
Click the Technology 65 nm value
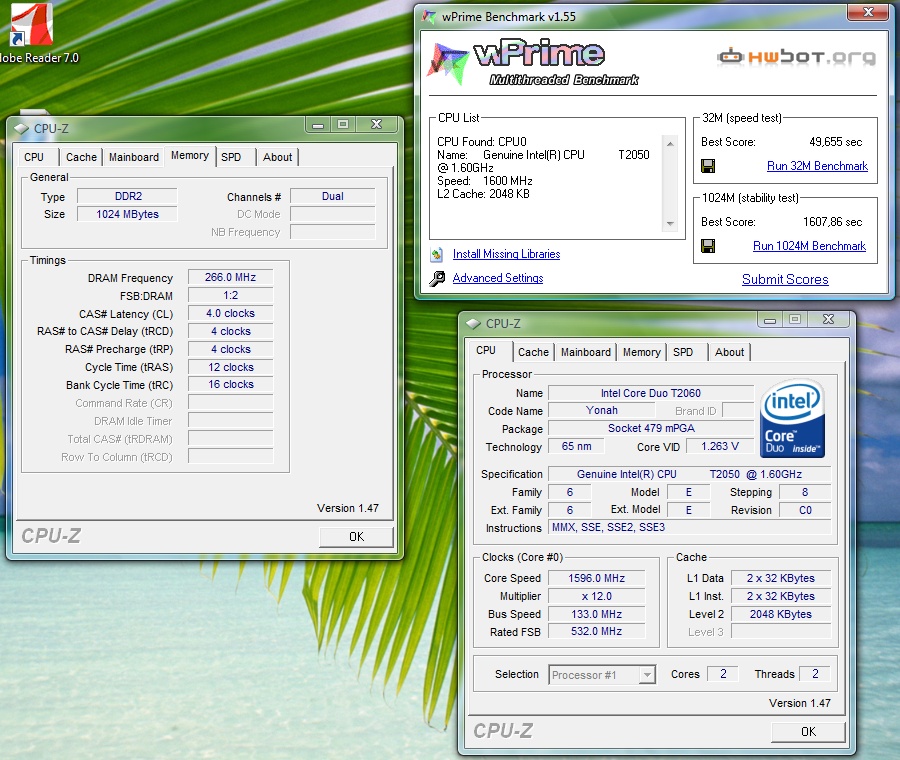click(x=576, y=446)
